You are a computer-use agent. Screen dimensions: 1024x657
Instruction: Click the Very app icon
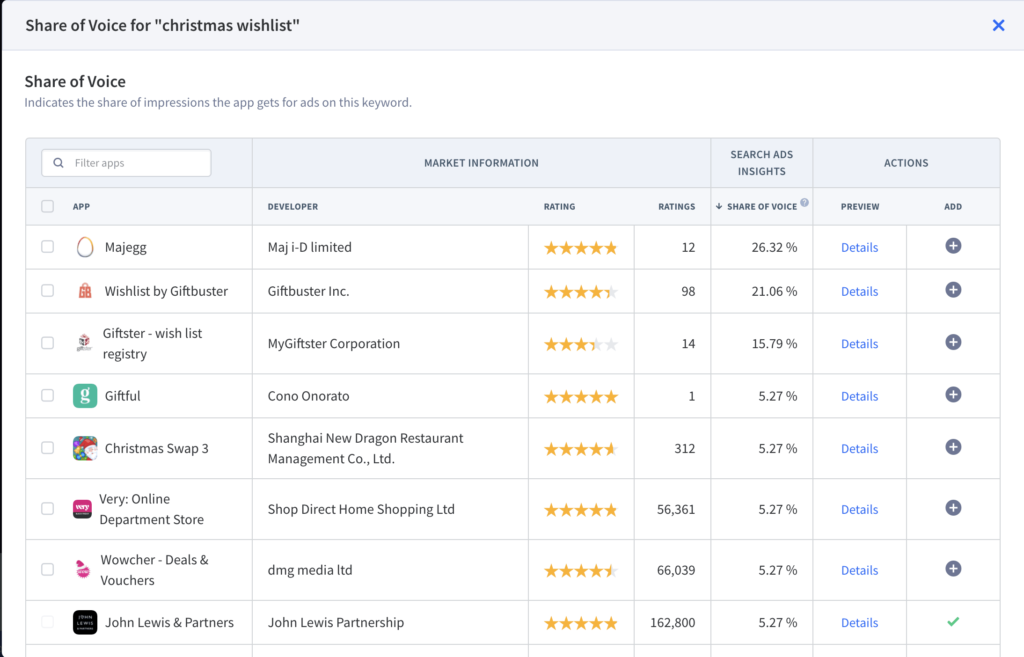pyautogui.click(x=82, y=509)
